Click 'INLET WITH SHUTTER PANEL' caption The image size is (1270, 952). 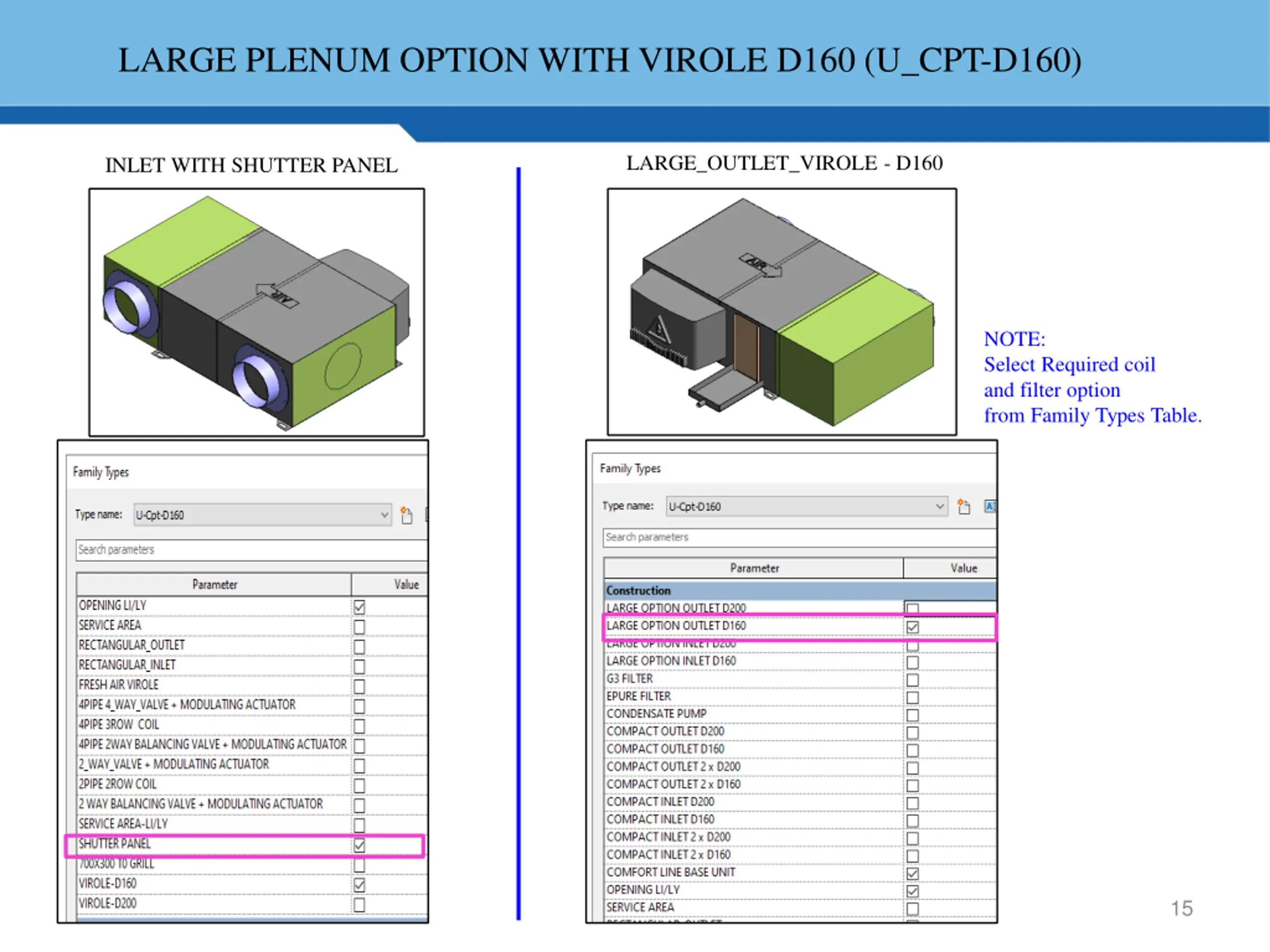(x=252, y=165)
